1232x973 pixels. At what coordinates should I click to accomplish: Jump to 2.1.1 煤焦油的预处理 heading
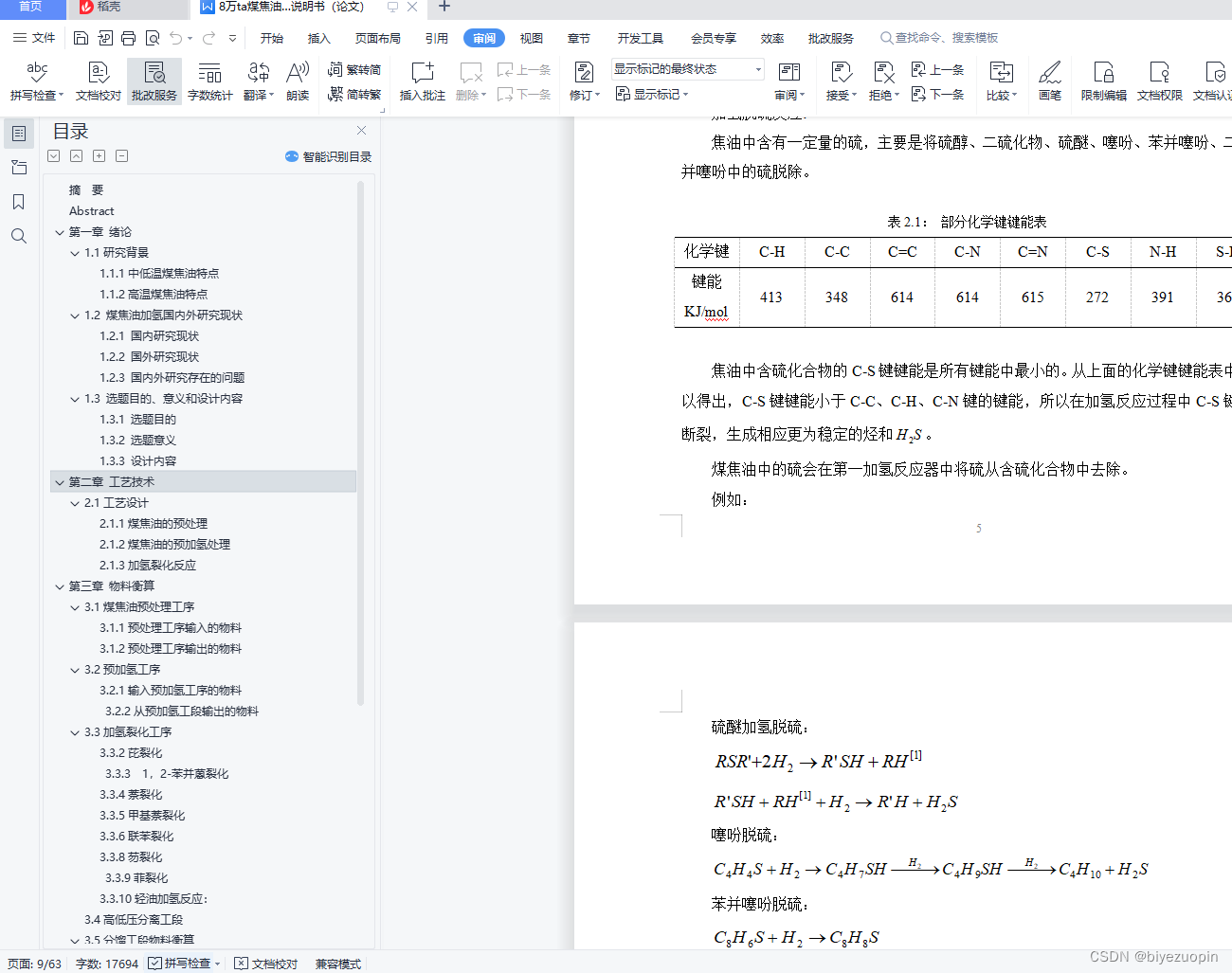point(154,524)
